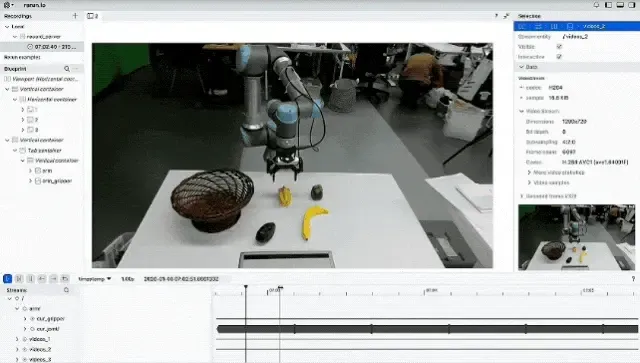
Task: Click the robot arm video view
Action: 292,155
